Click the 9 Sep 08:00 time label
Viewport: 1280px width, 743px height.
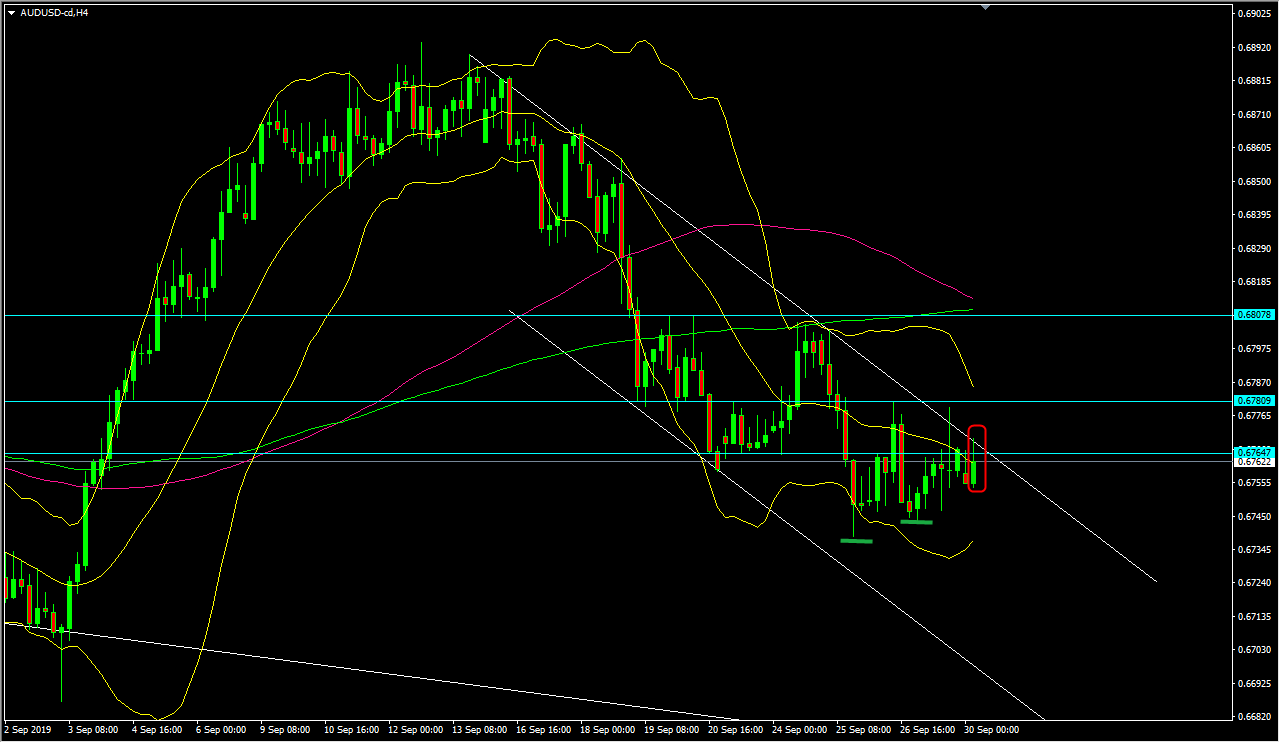pyautogui.click(x=285, y=731)
